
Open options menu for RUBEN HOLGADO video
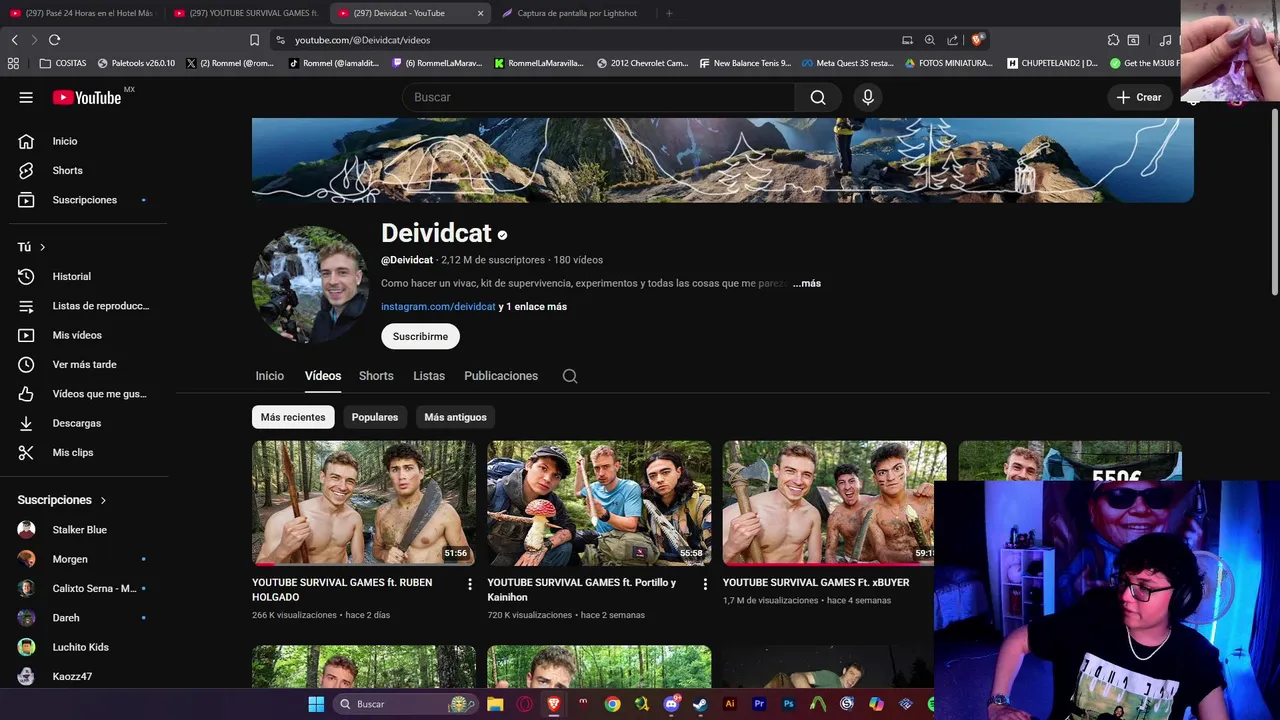pos(470,584)
